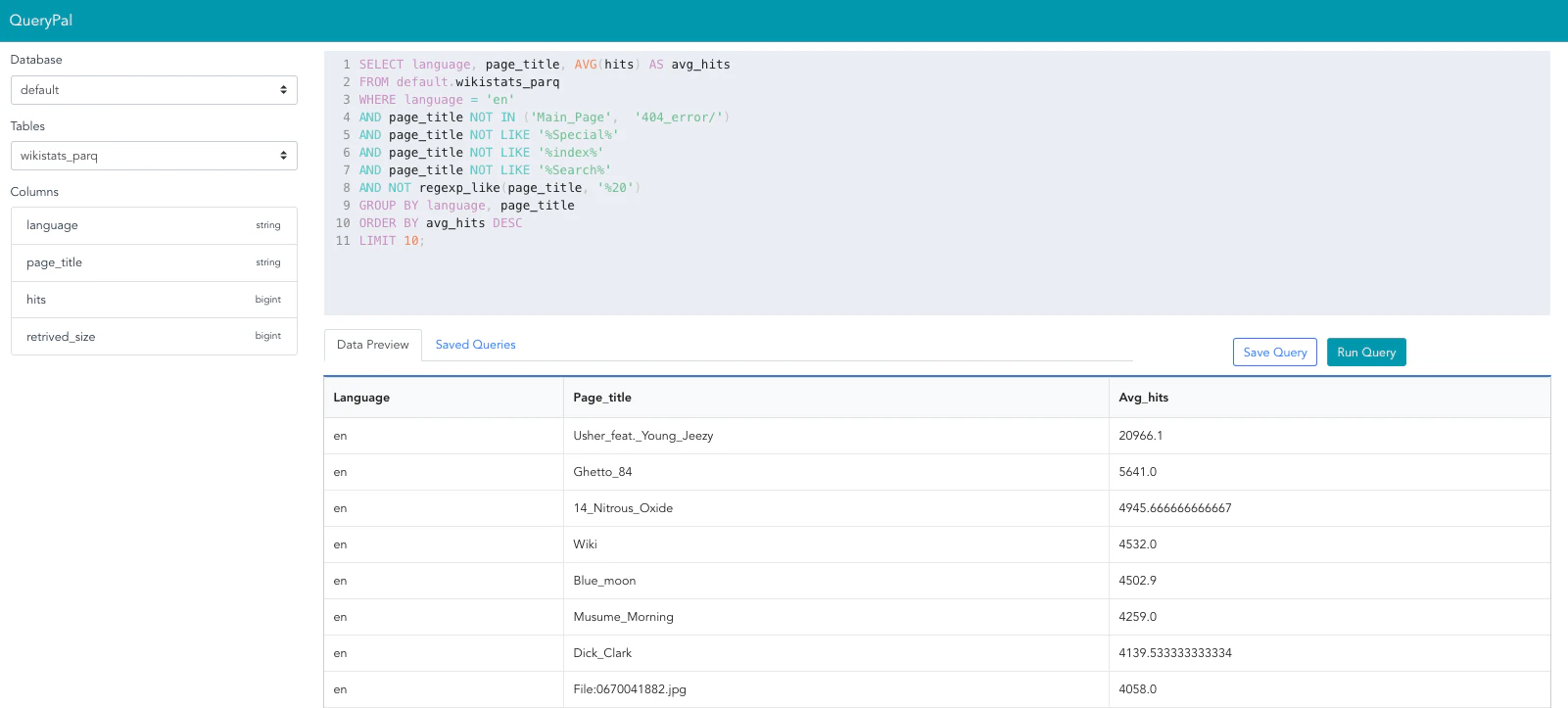Select the page_title column row
The image size is (1568, 708).
point(154,262)
